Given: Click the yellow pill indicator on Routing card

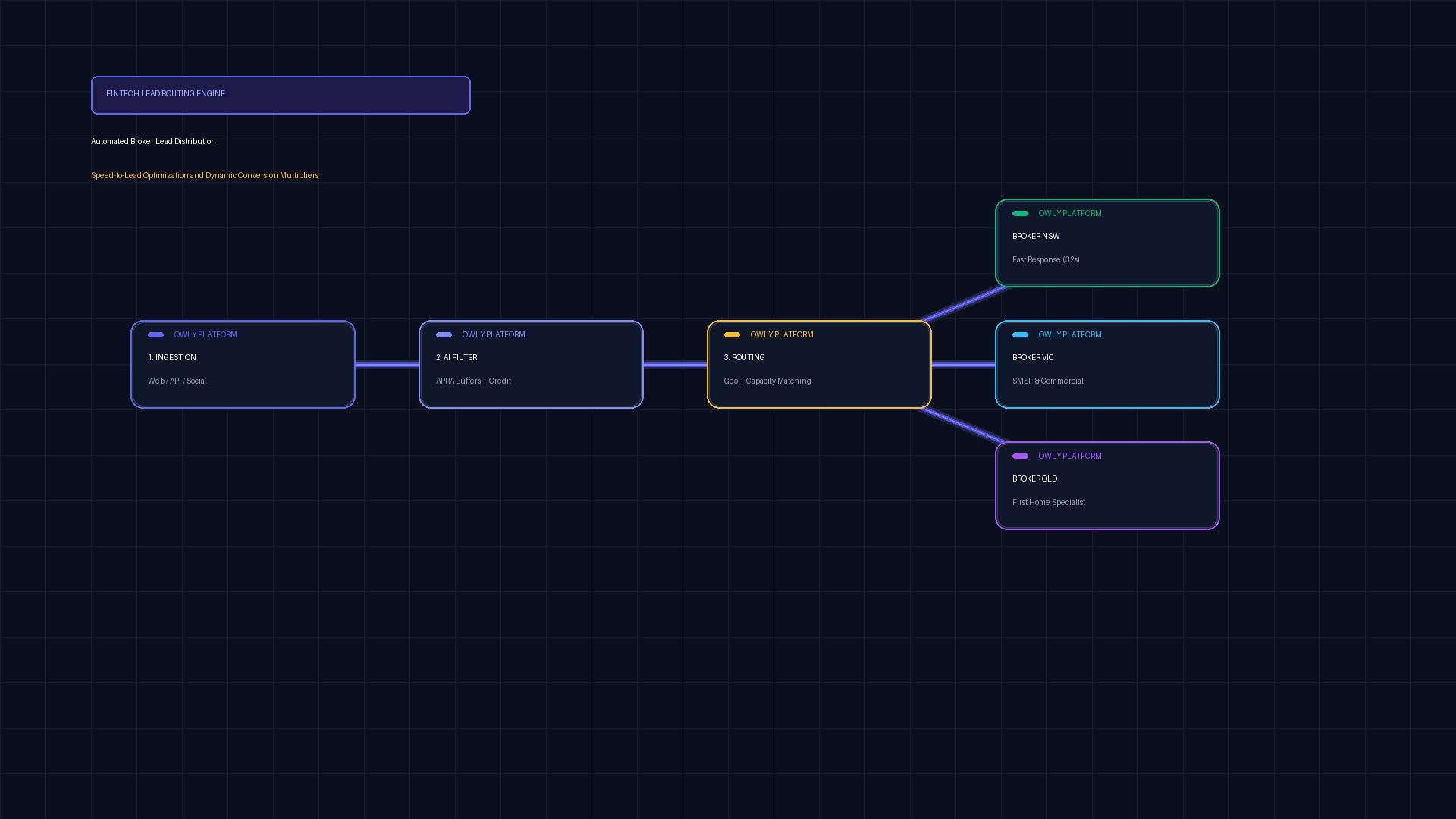Looking at the screenshot, I should (x=732, y=334).
